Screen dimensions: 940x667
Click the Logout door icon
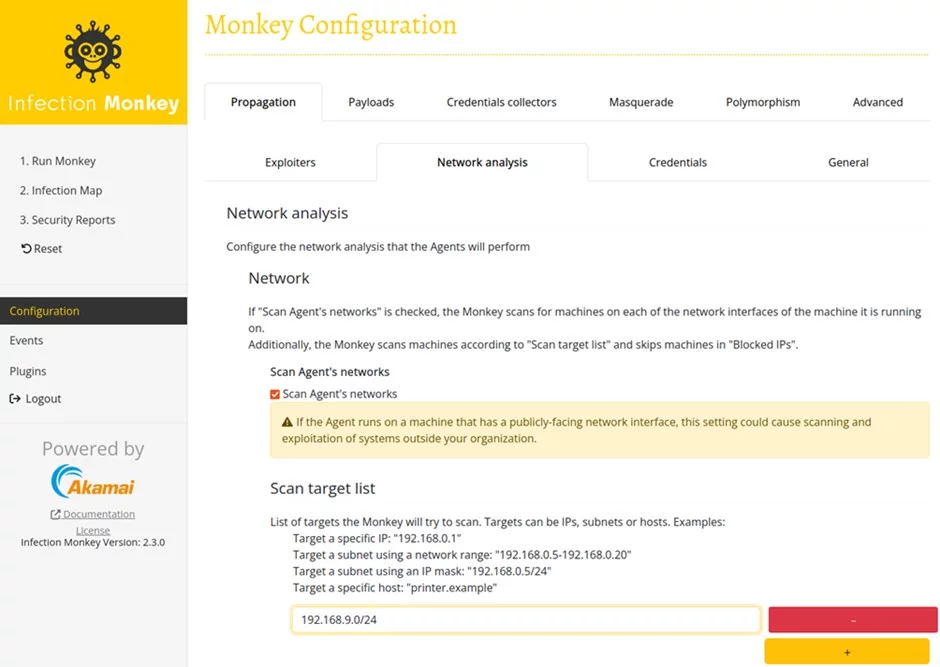[15, 399]
